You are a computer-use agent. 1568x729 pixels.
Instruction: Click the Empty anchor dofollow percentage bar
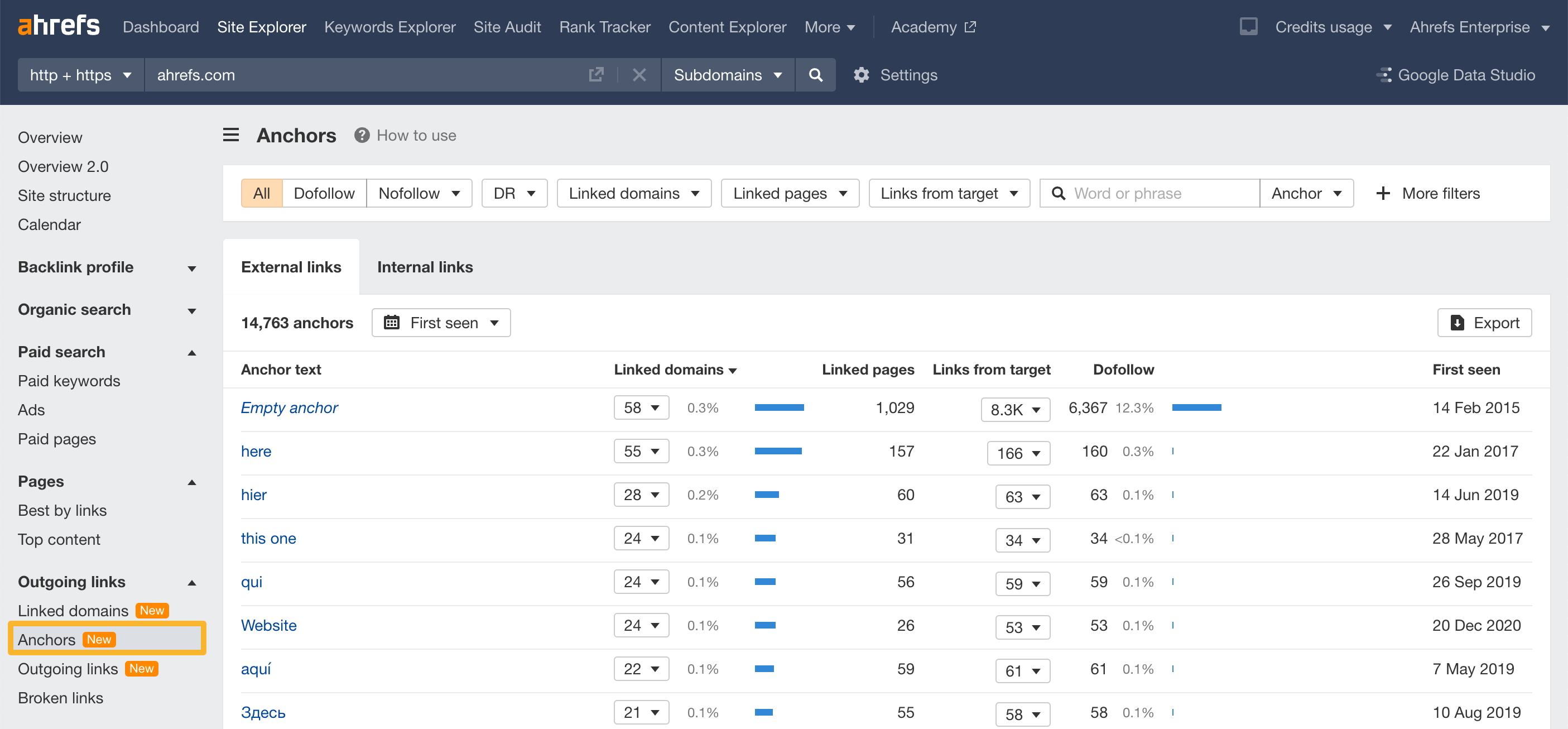coord(1196,408)
